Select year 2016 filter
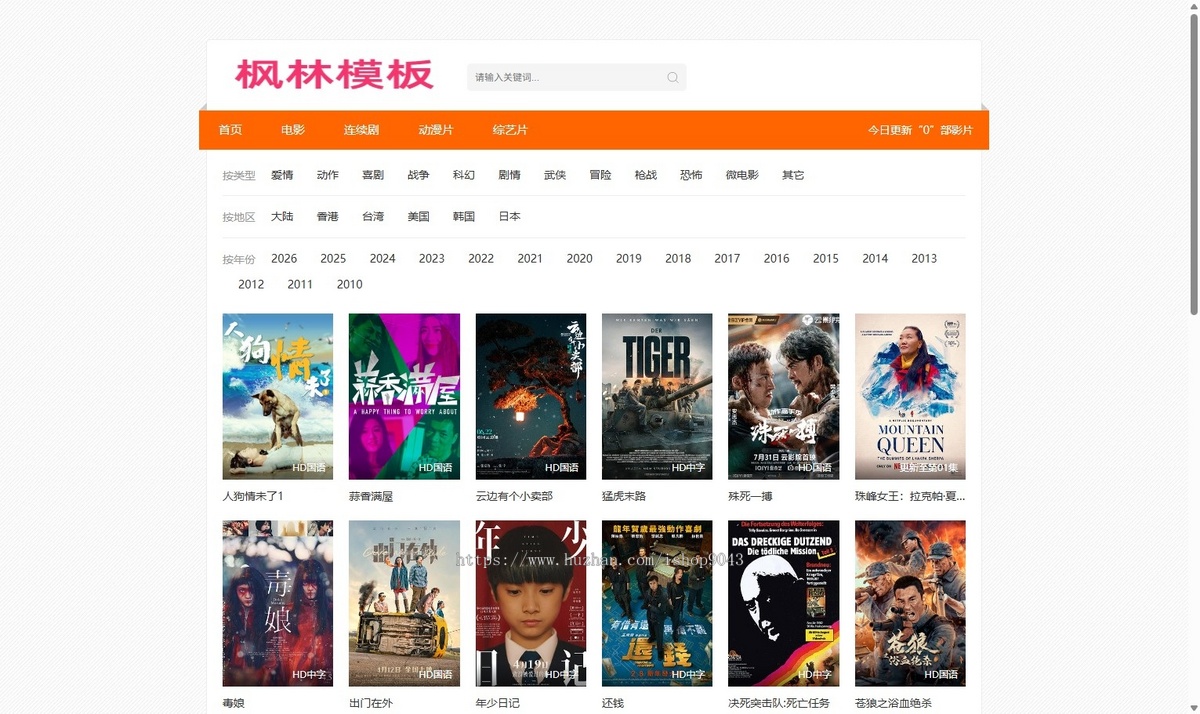1200x714 pixels. [x=777, y=259]
